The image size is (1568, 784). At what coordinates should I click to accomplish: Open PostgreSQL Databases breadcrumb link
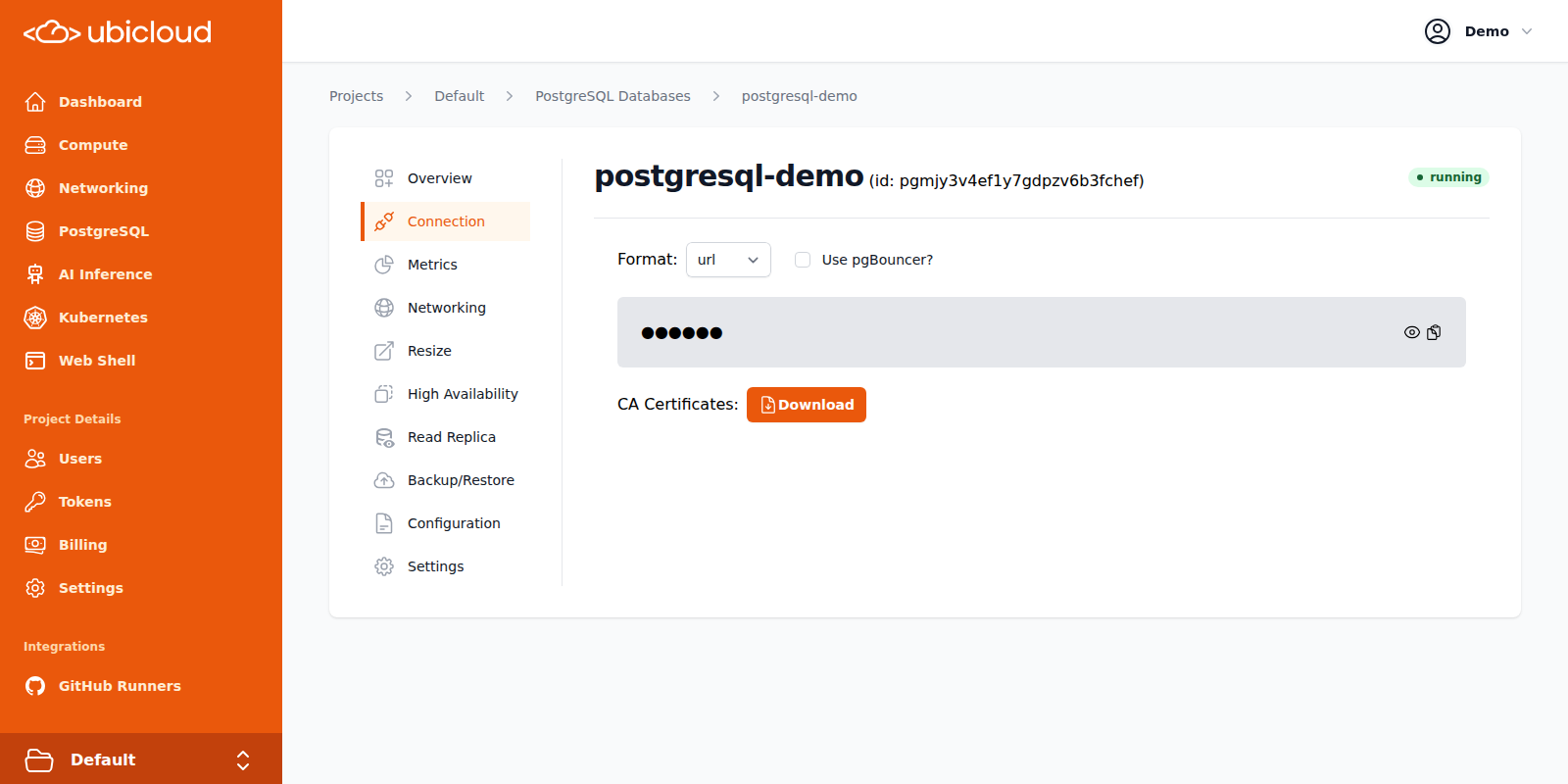point(612,96)
